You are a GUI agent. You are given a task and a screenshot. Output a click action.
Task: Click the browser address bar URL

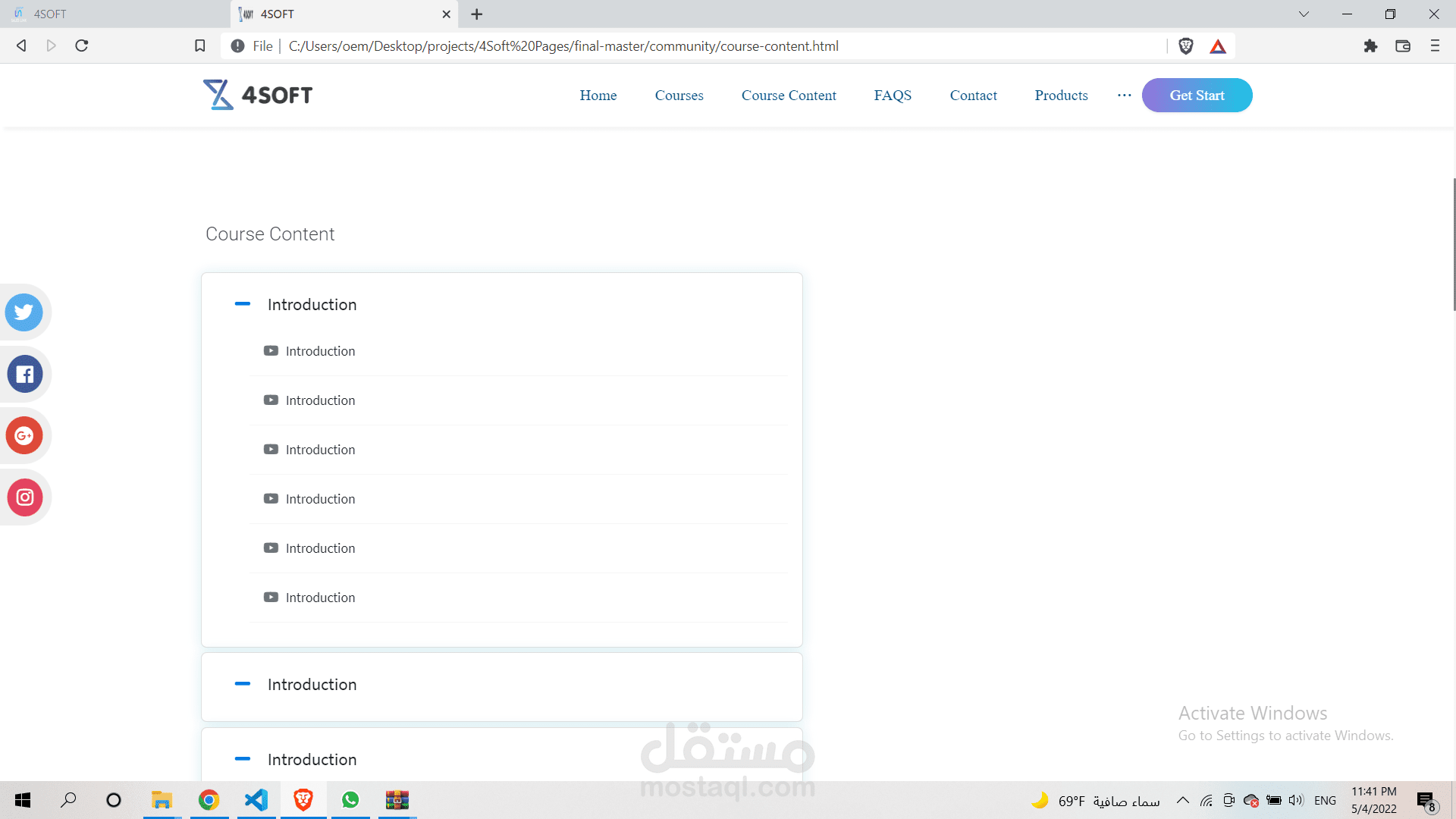point(563,46)
